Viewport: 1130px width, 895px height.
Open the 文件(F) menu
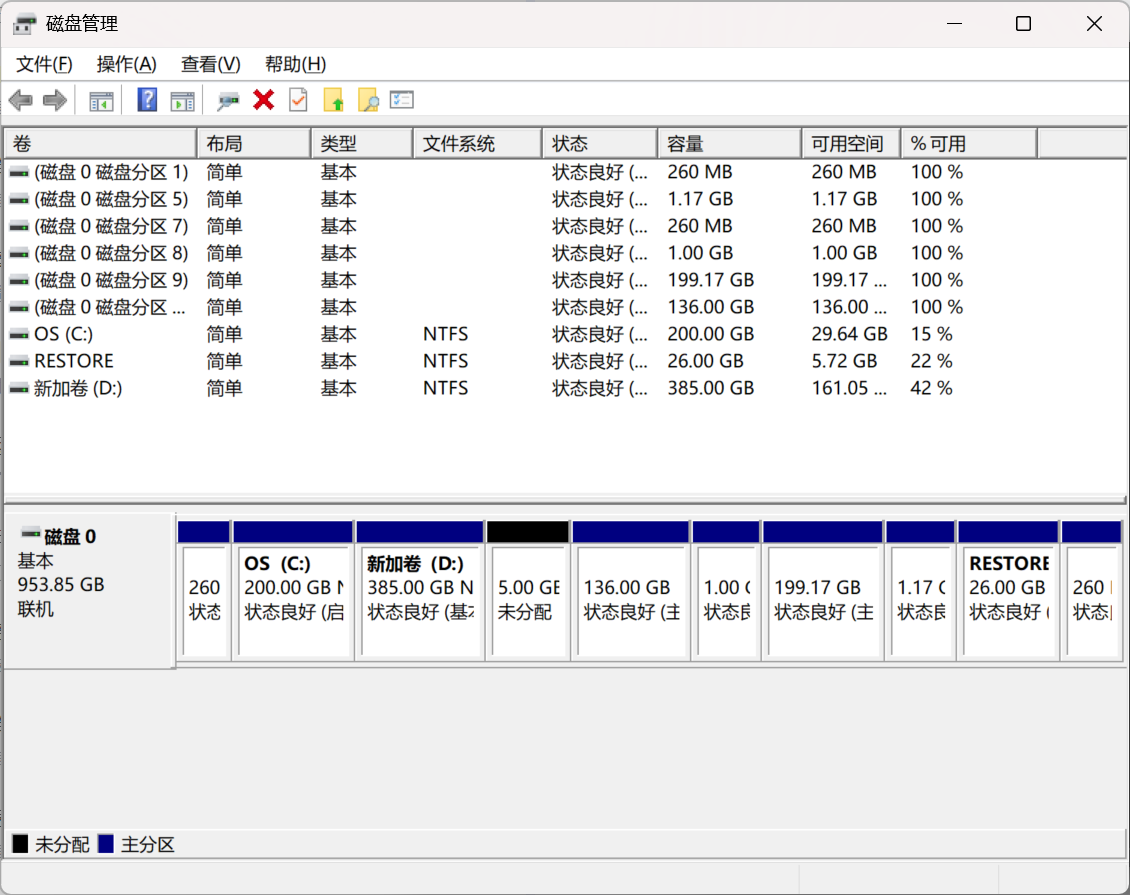click(44, 64)
